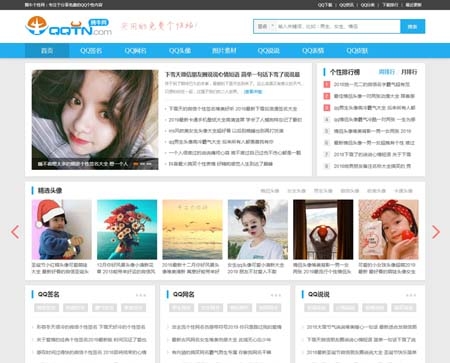This screenshot has width=450, height=363.
Task: Click the 个性排行榜 panel title
Action: pyautogui.click(x=345, y=72)
